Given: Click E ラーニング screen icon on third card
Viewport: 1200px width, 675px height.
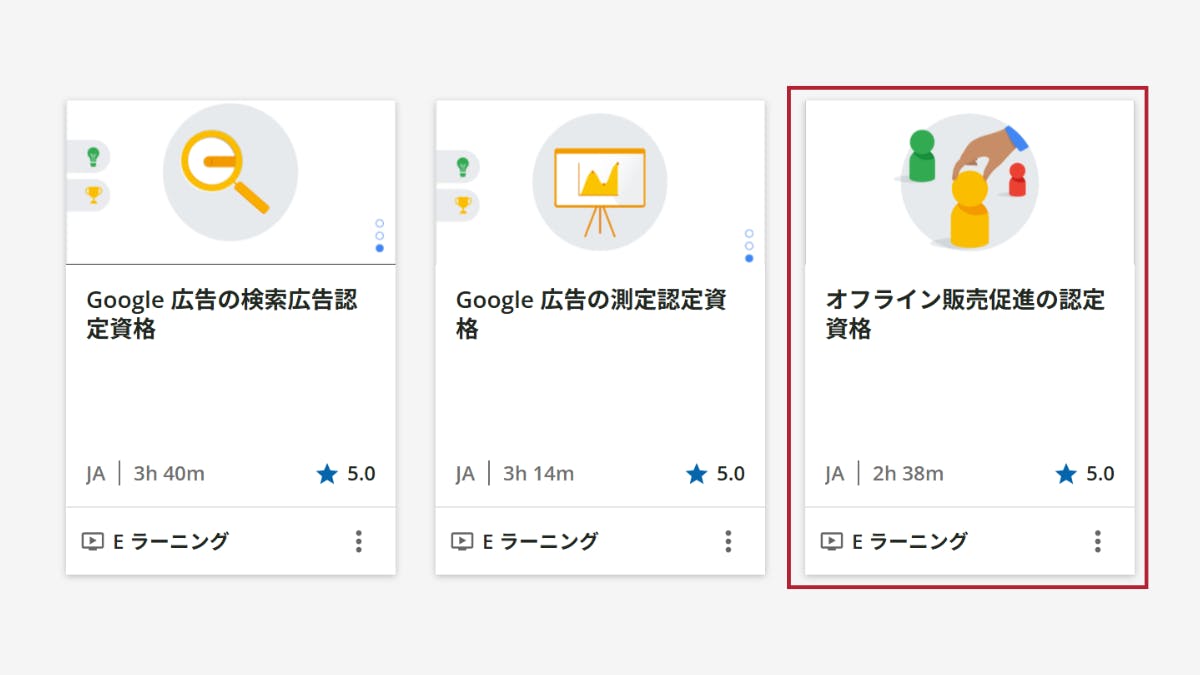Looking at the screenshot, I should point(831,541).
